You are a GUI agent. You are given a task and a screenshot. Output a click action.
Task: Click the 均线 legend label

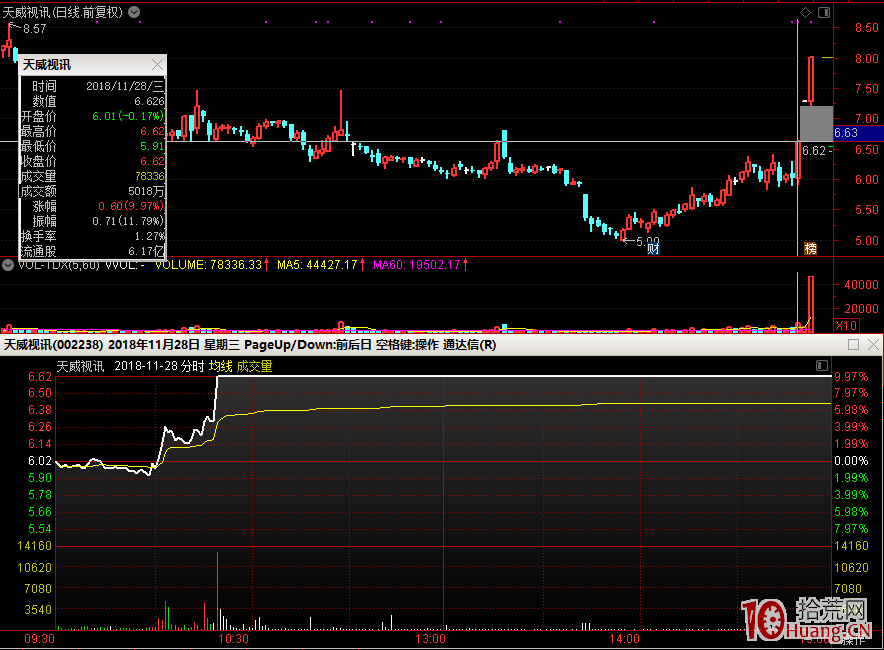pos(220,366)
